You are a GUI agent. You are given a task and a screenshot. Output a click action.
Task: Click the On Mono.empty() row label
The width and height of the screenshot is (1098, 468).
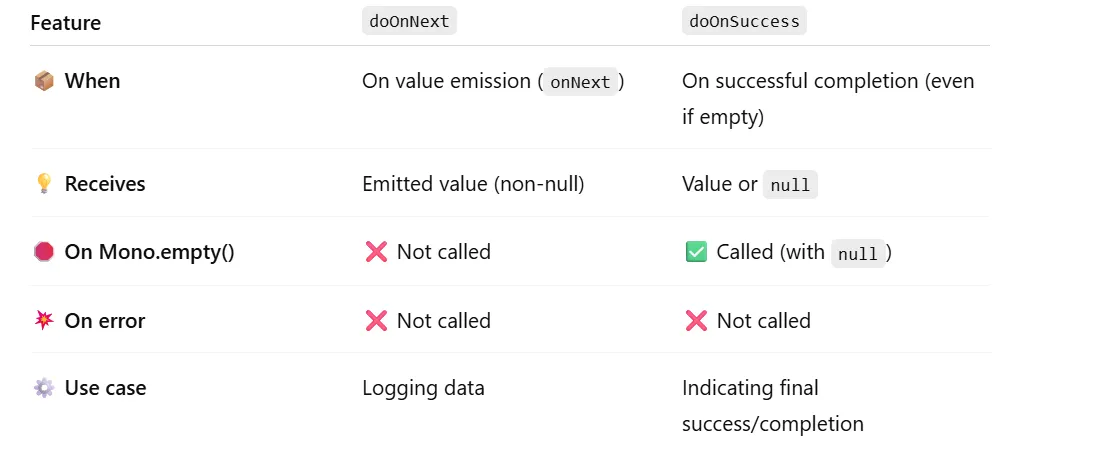149,252
